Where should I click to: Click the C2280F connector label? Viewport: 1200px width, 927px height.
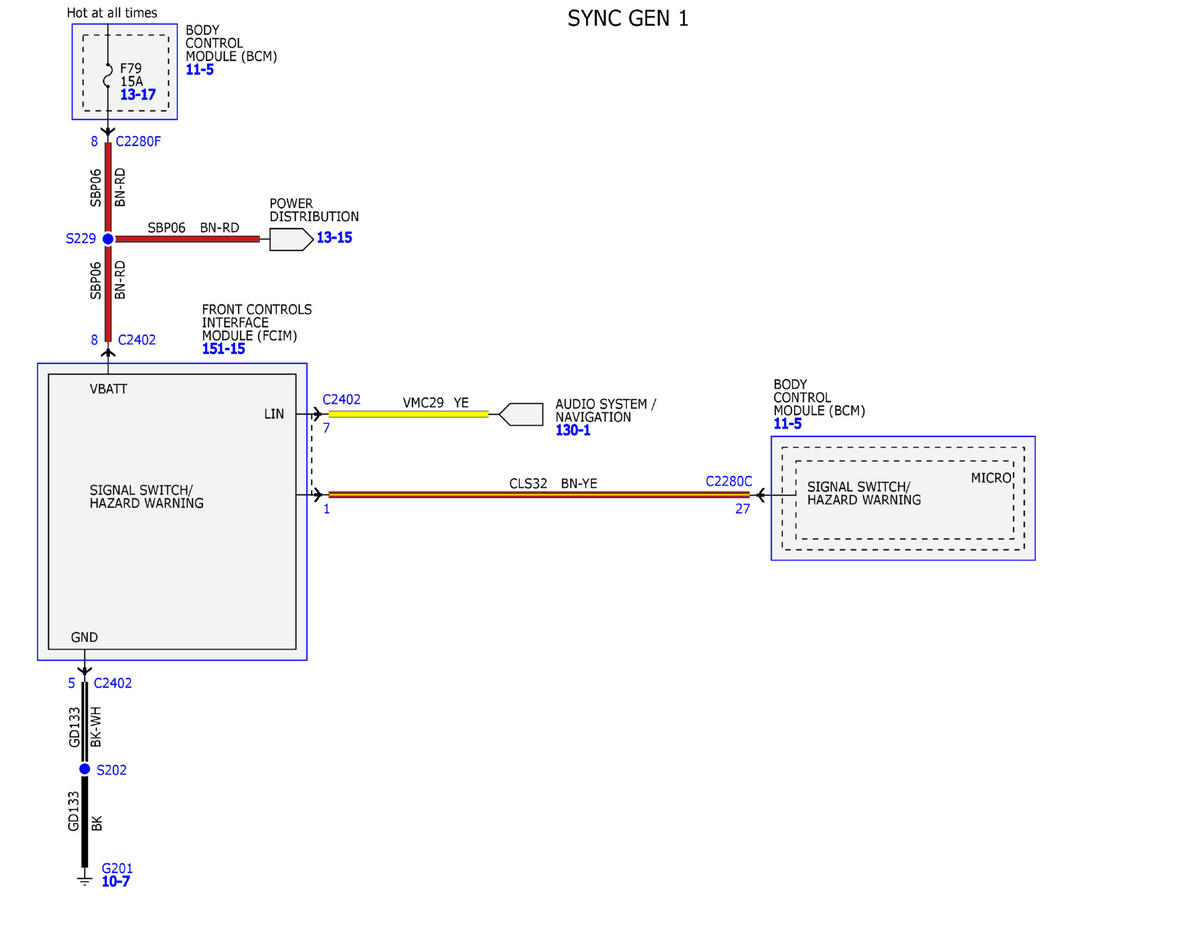(x=138, y=141)
